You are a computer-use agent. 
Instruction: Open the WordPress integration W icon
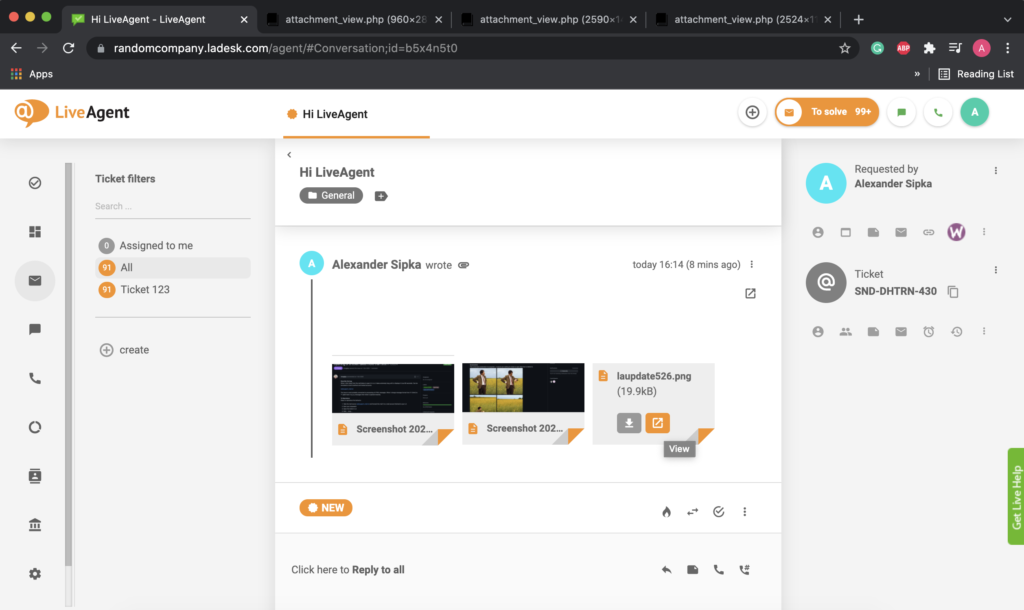pyautogui.click(x=956, y=231)
